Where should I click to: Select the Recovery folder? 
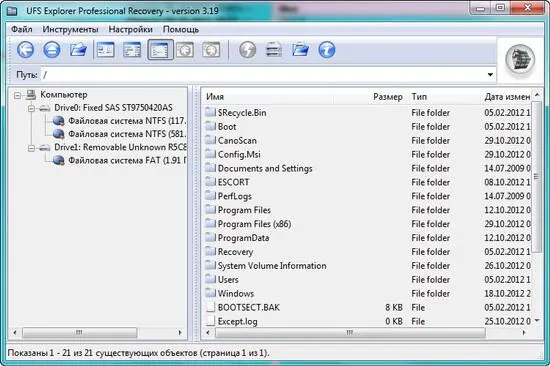[235, 252]
